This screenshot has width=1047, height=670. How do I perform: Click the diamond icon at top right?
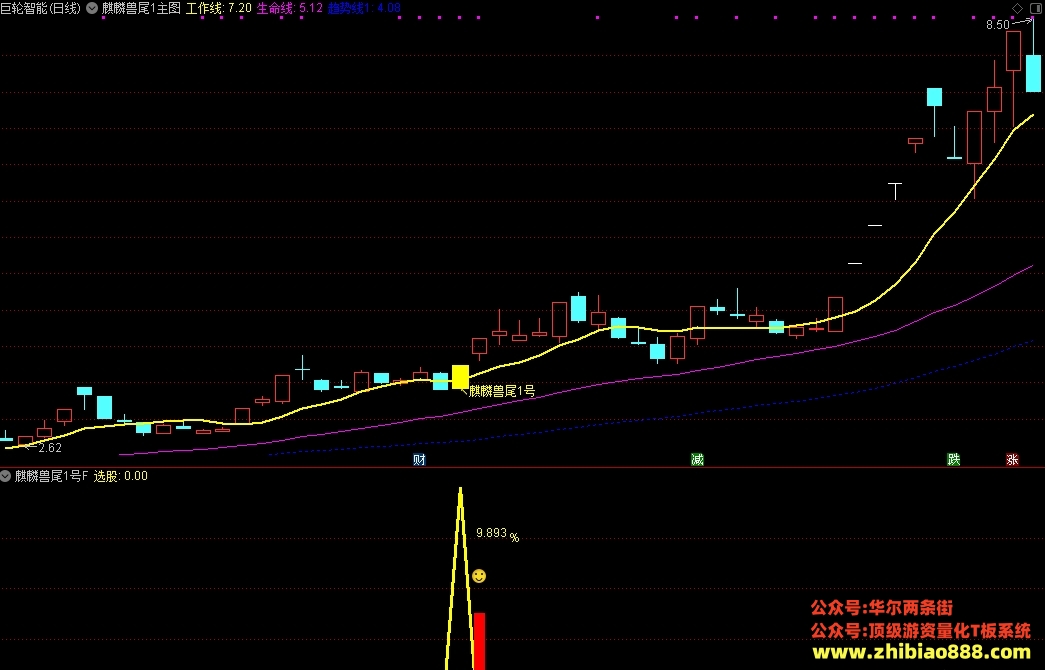click(1018, 8)
